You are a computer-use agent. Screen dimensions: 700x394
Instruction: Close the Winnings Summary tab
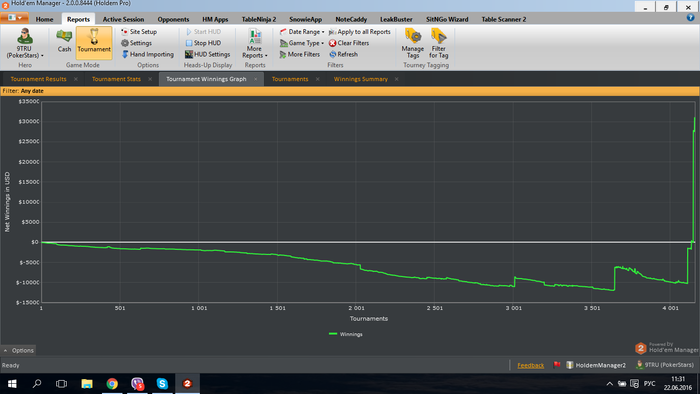tap(396, 79)
